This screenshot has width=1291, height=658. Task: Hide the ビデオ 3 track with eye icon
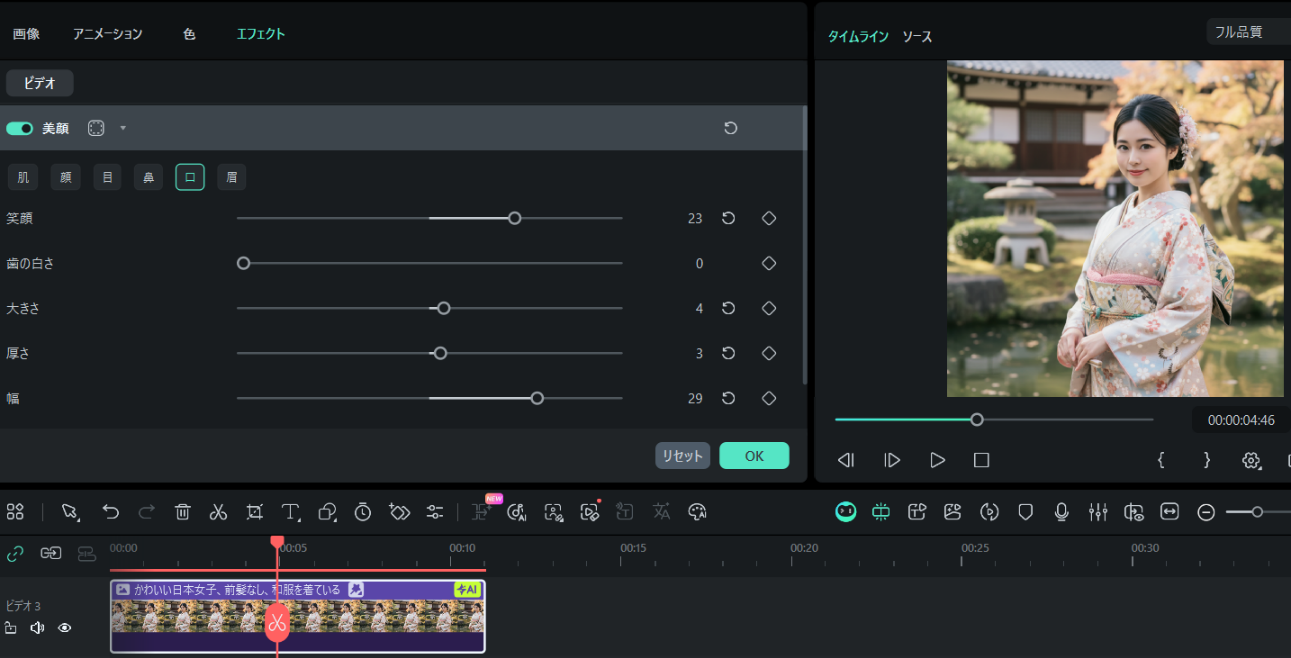(65, 628)
